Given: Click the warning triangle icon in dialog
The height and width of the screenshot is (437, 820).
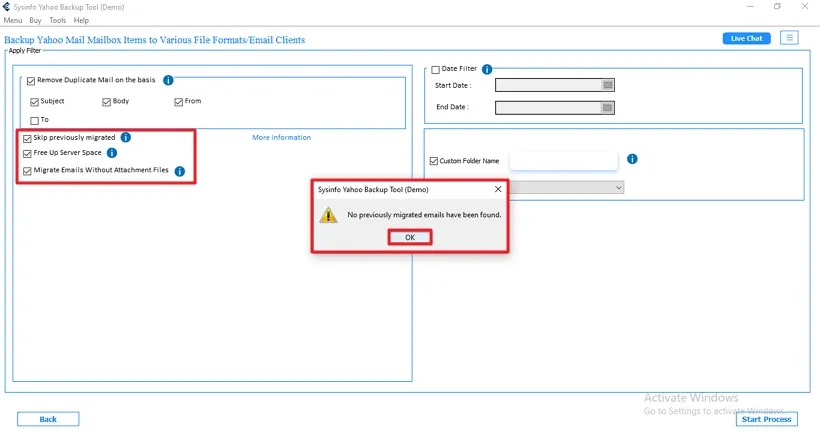Looking at the screenshot, I should (x=328, y=215).
